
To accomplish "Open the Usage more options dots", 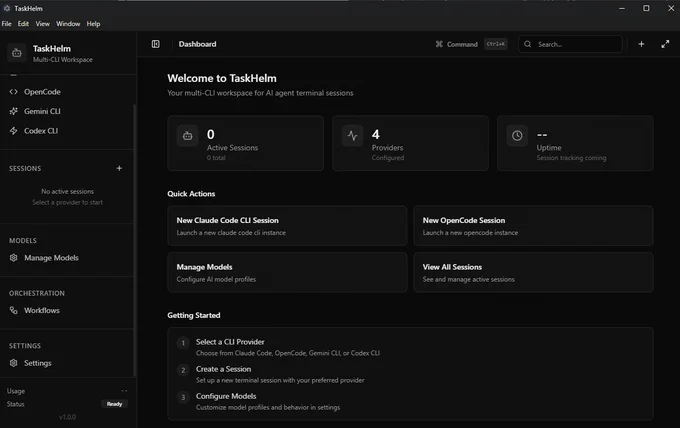I will (124, 391).
